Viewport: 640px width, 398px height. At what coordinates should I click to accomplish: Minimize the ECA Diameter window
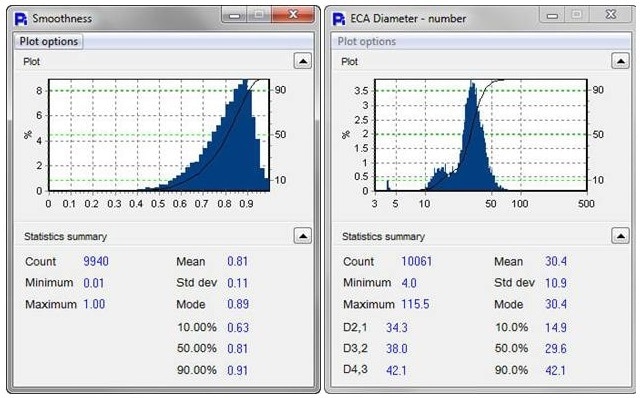click(x=552, y=15)
